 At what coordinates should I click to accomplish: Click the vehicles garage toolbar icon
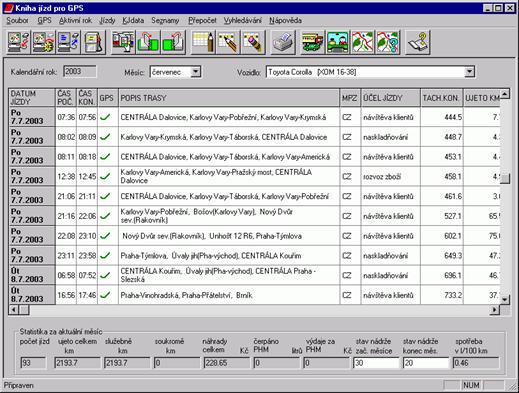[x=123, y=42]
